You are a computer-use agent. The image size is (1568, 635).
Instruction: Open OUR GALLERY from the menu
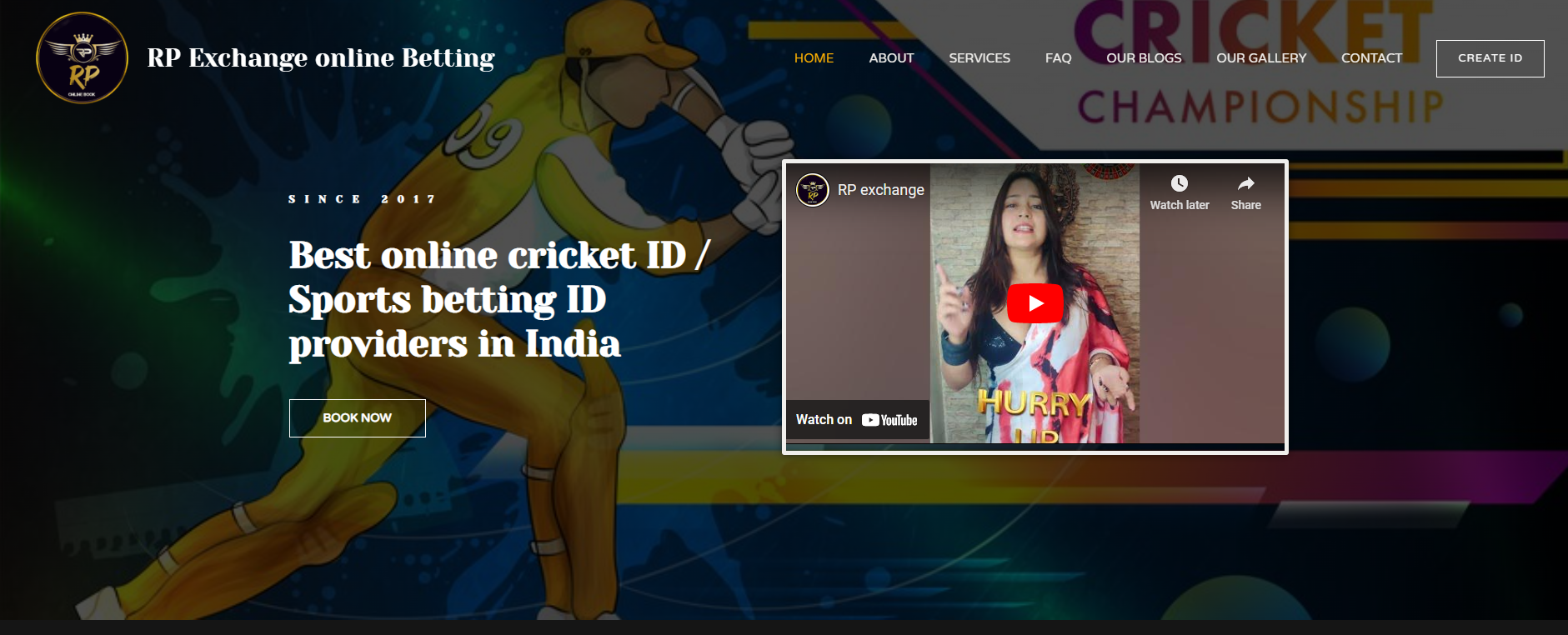[x=1261, y=57]
